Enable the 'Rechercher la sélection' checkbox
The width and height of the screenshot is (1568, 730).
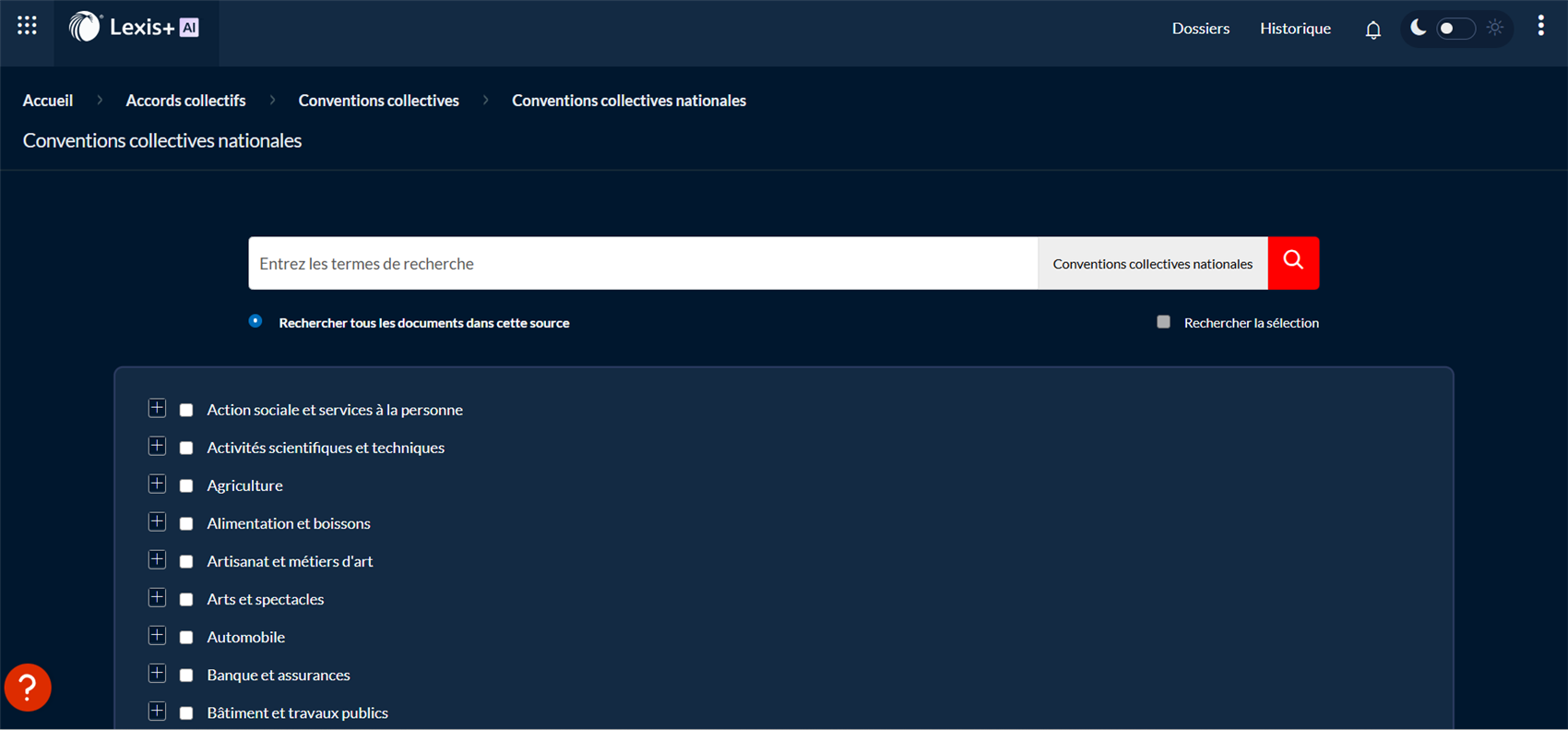click(1163, 322)
